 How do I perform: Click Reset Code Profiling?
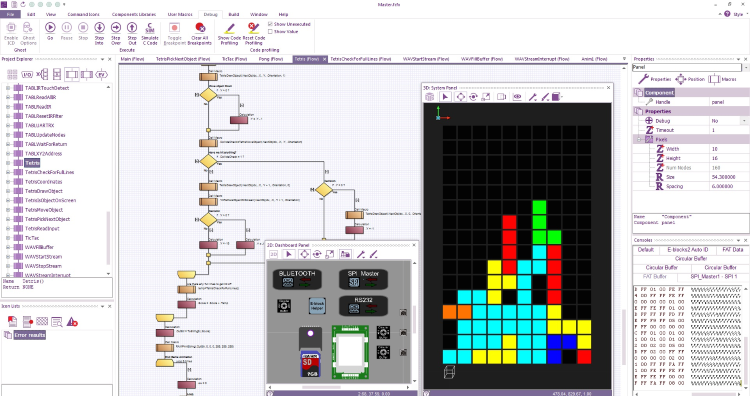click(x=254, y=33)
